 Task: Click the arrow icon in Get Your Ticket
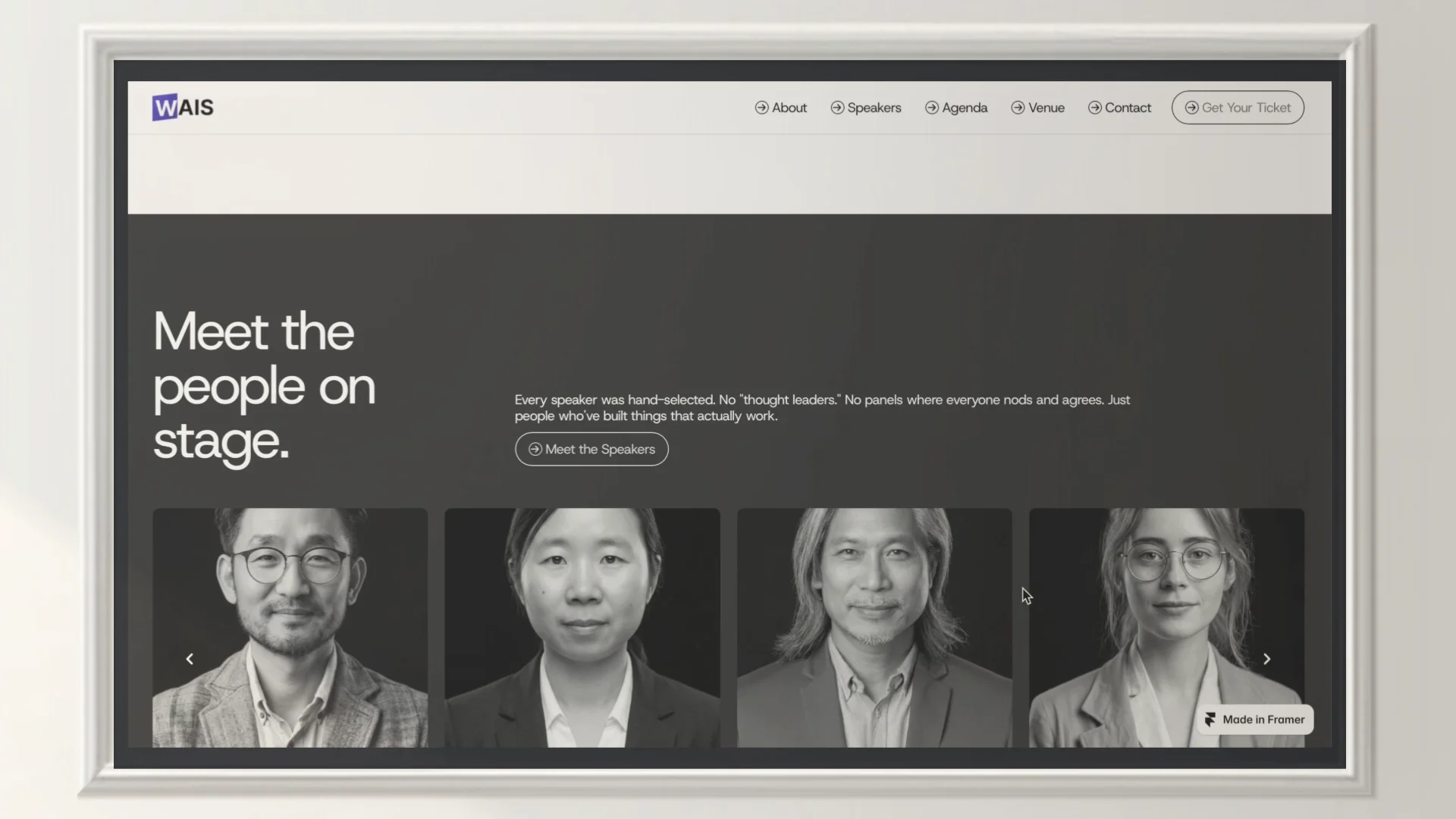tap(1192, 108)
